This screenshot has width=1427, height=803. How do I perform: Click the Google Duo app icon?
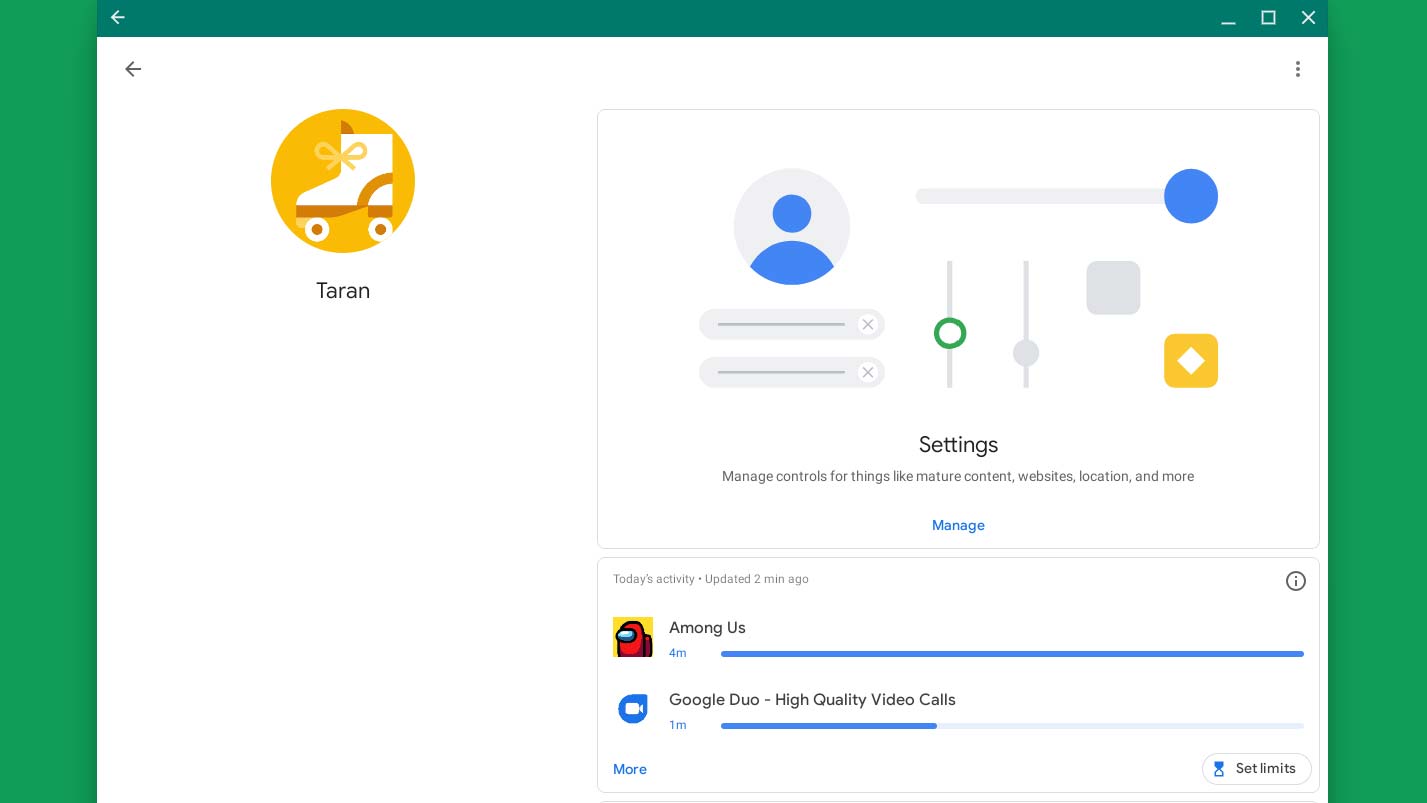[633, 709]
